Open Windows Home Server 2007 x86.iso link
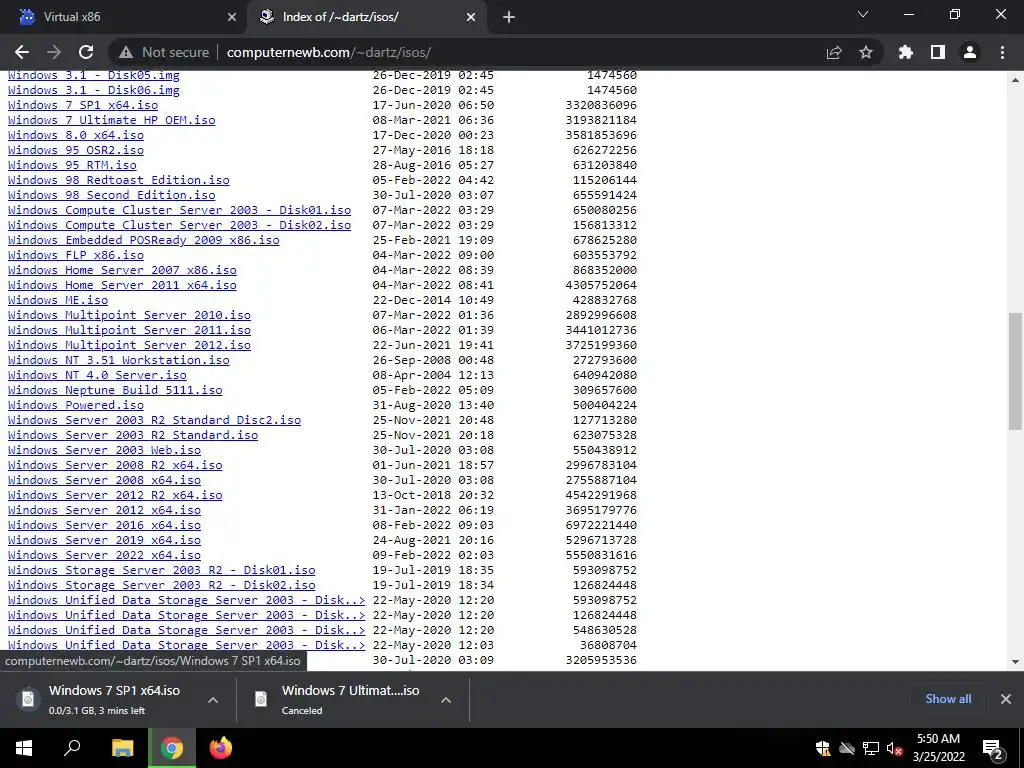 pos(122,270)
